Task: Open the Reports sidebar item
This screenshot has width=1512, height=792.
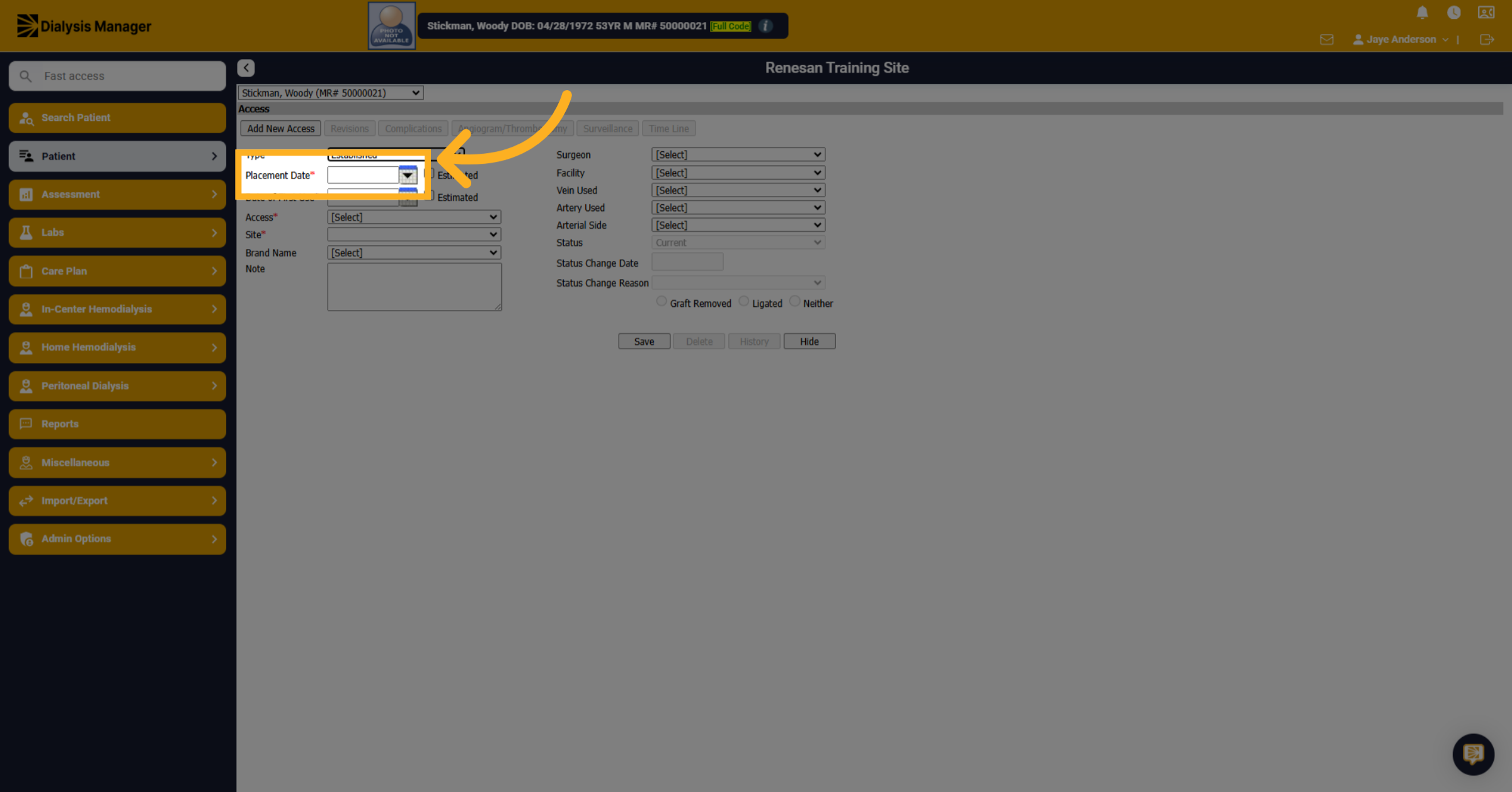Action: [117, 424]
